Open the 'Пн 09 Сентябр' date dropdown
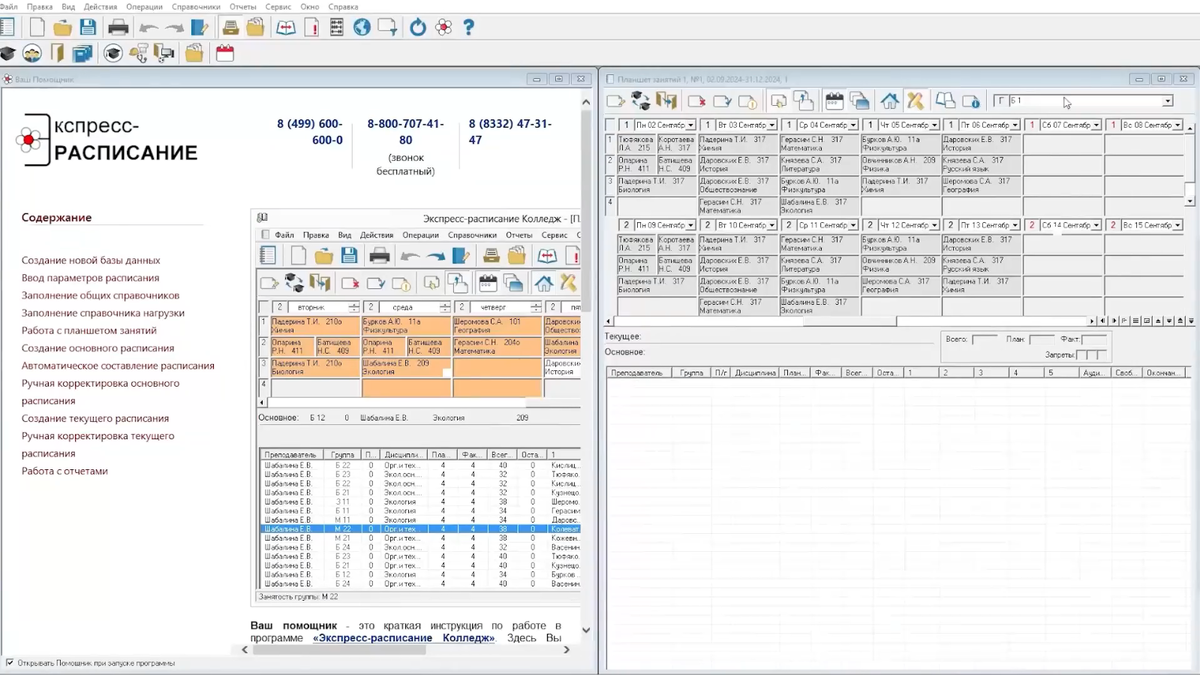Screen dimensions: 1200x675 [690, 226]
